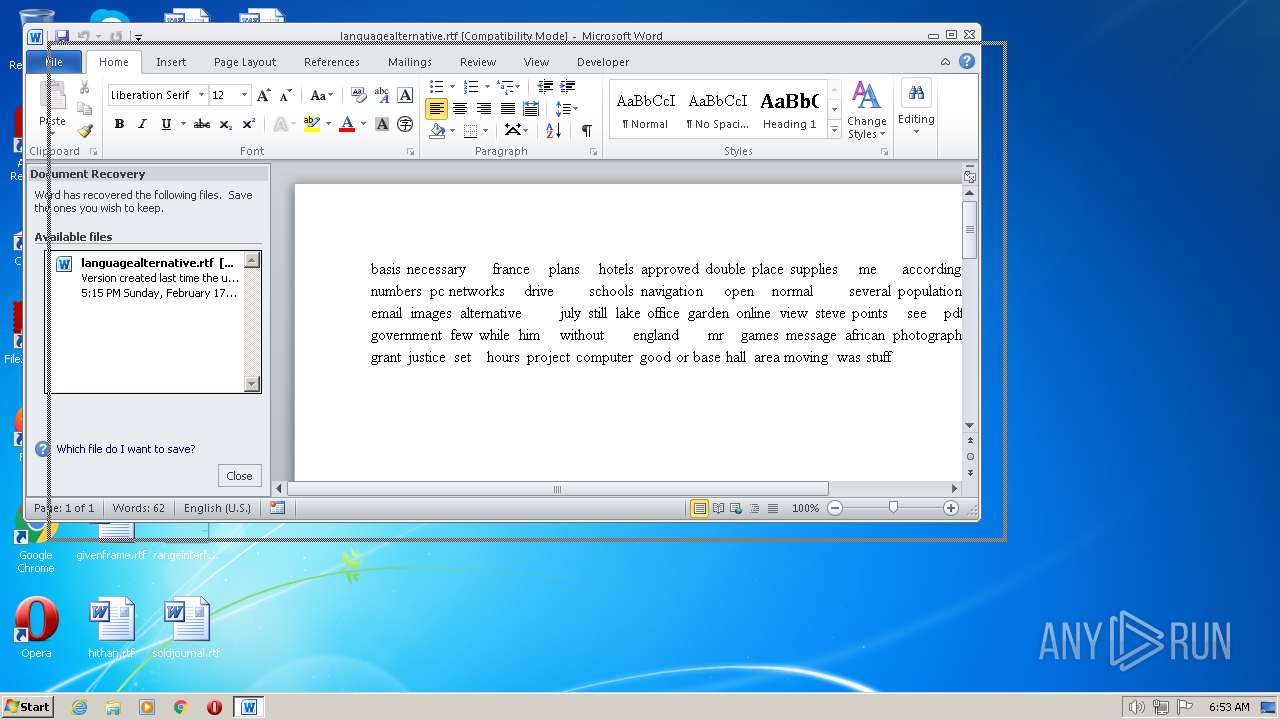Switch to the Insert tab
Screen dimensions: 1280x720
[x=171, y=62]
